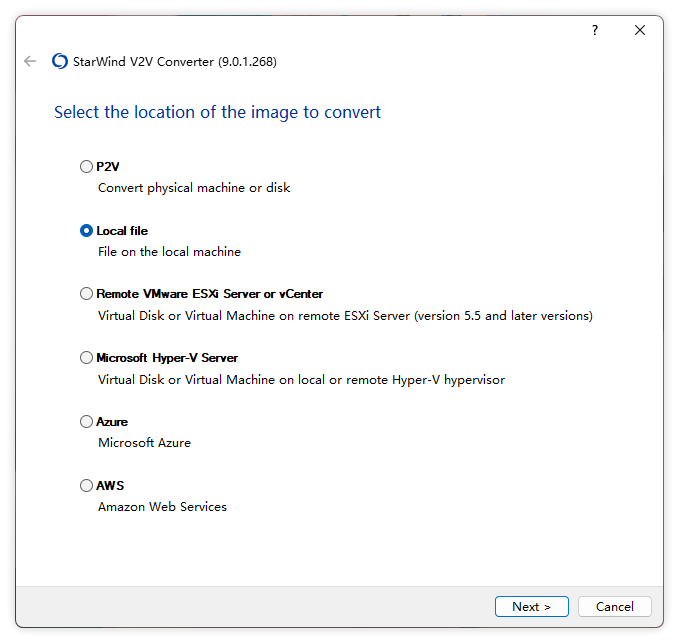The image size is (679, 643).
Task: Click the window title text with version
Action: (175, 62)
